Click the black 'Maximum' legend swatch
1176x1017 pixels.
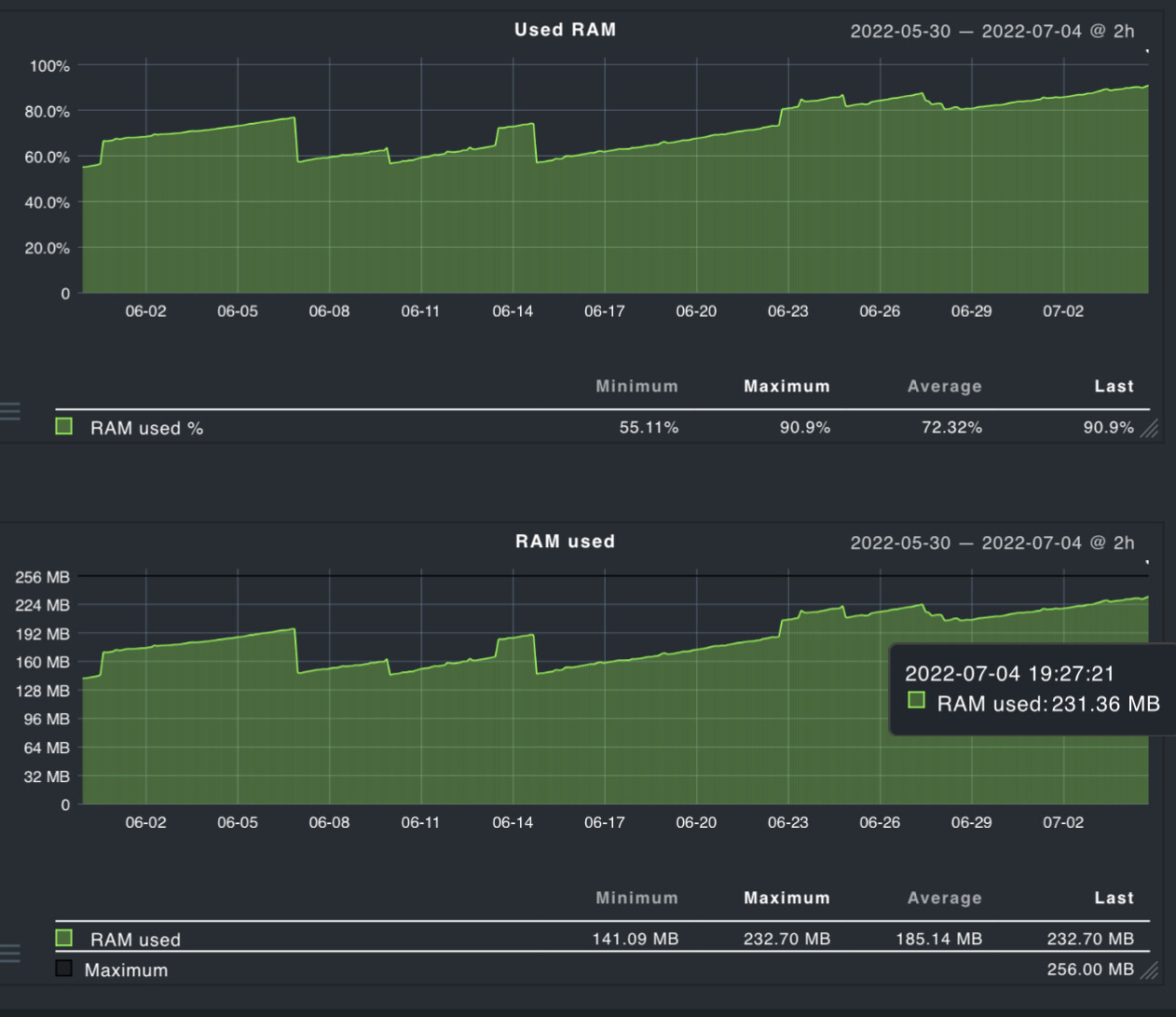point(64,969)
